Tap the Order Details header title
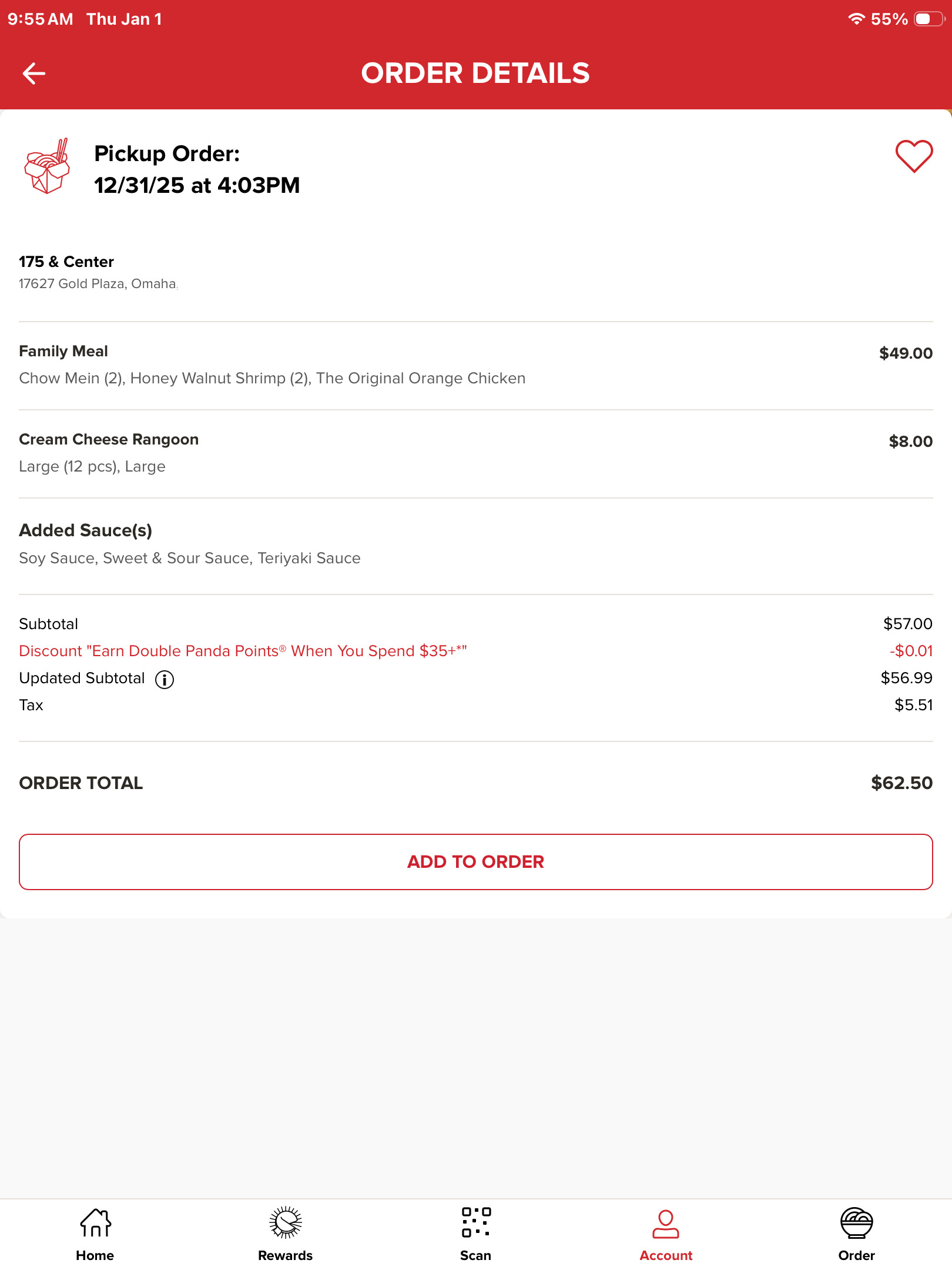952x1270 pixels. (475, 73)
